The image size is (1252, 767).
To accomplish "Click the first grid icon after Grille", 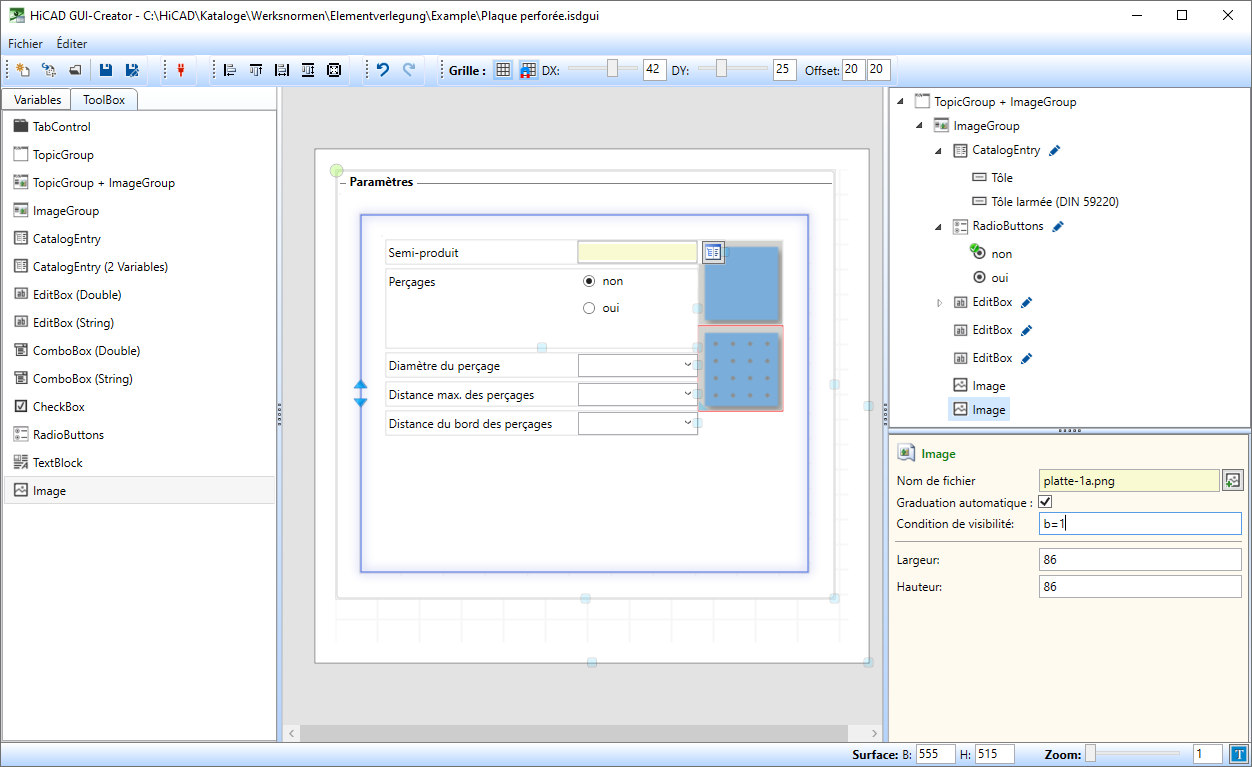I will click(503, 70).
